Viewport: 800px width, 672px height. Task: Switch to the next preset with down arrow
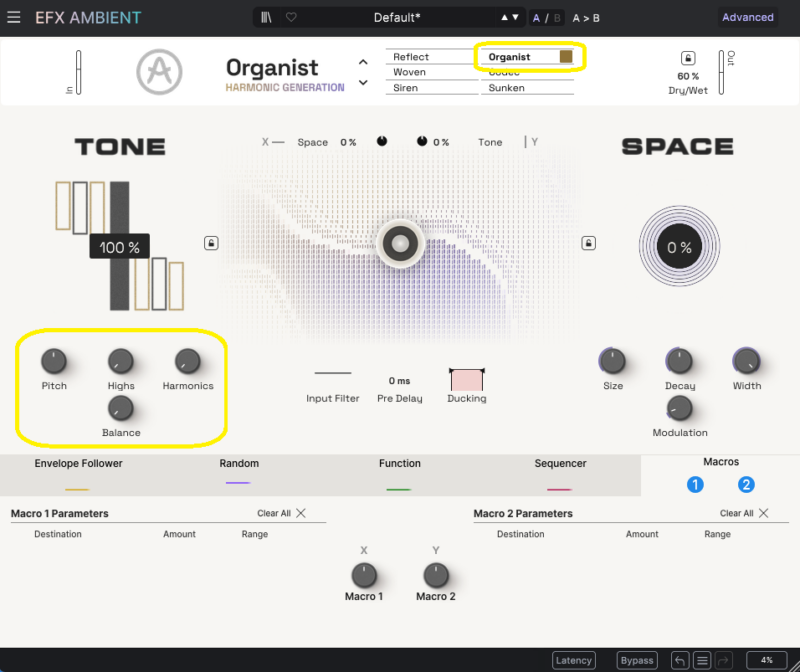point(515,18)
